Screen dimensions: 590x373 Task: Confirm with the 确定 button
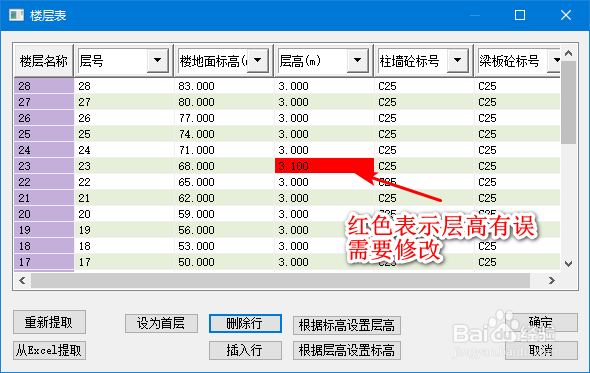point(541,322)
